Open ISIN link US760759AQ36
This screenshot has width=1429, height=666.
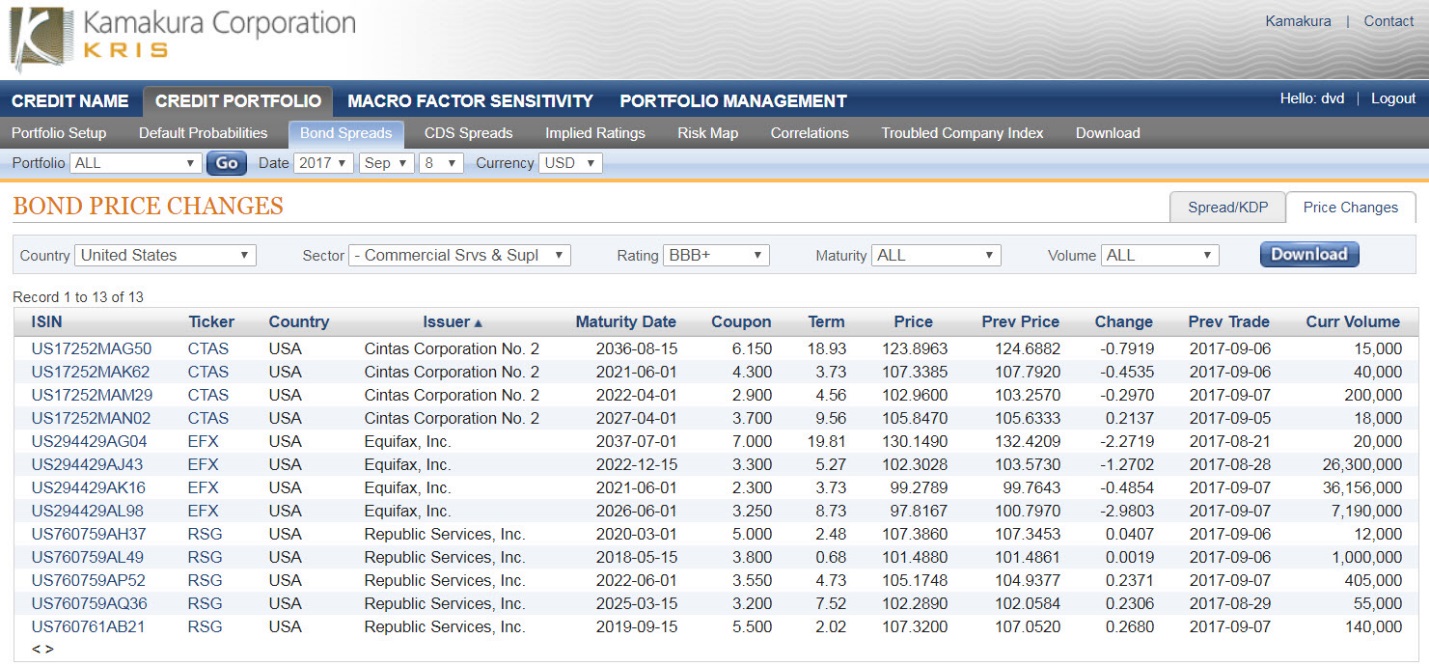tap(89, 603)
